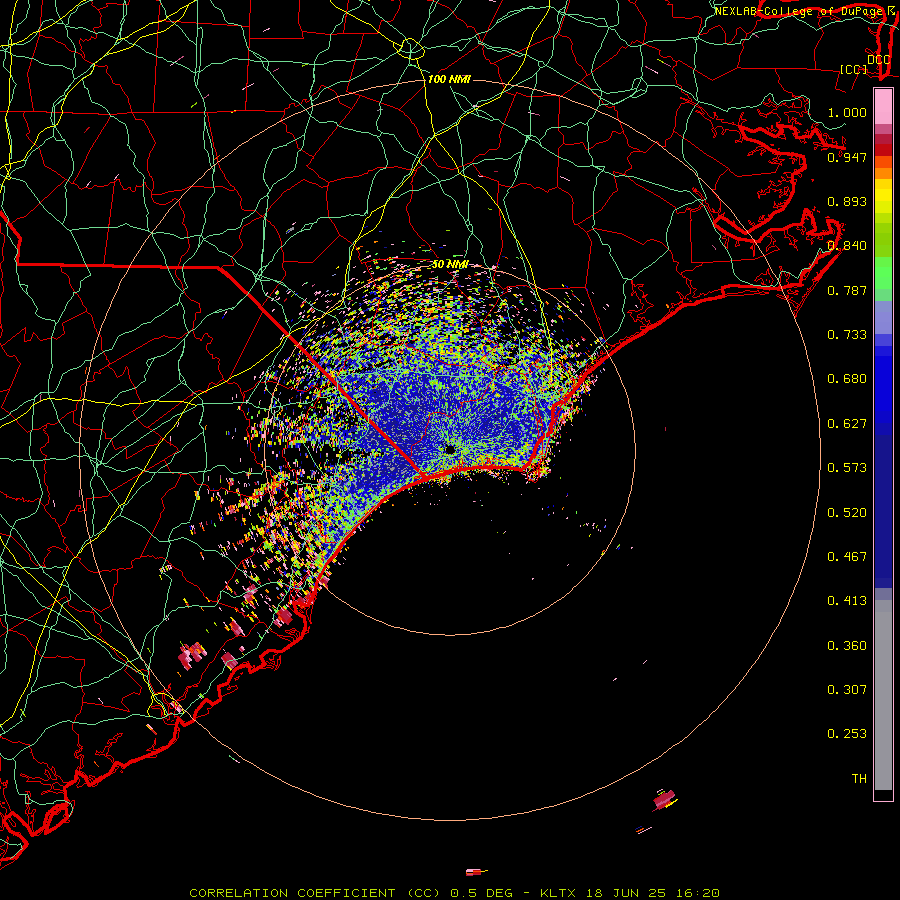This screenshot has height=900, width=900.
Task: Select the 0.840 legend value
Action: click(x=847, y=245)
